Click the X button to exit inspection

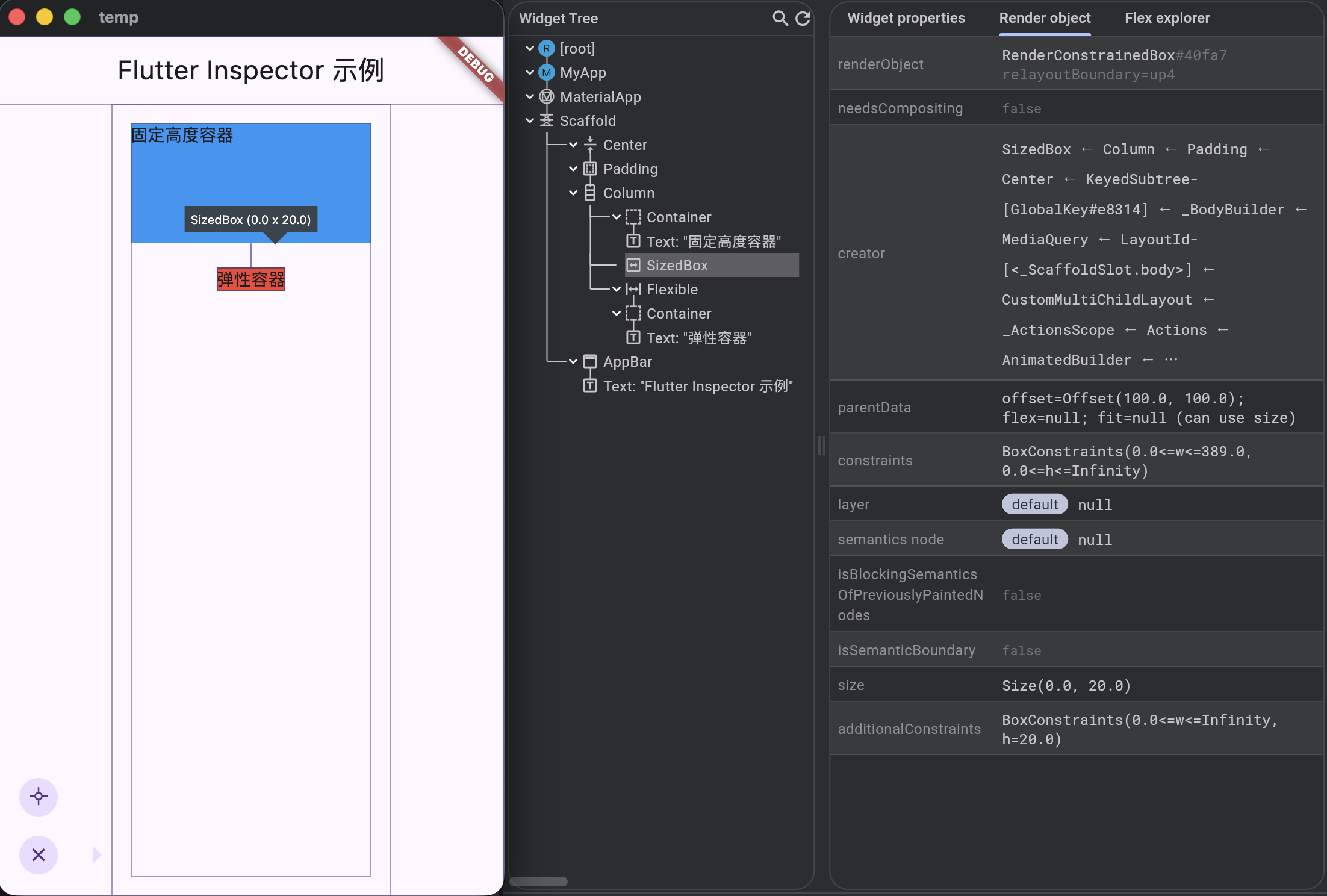pyautogui.click(x=39, y=854)
